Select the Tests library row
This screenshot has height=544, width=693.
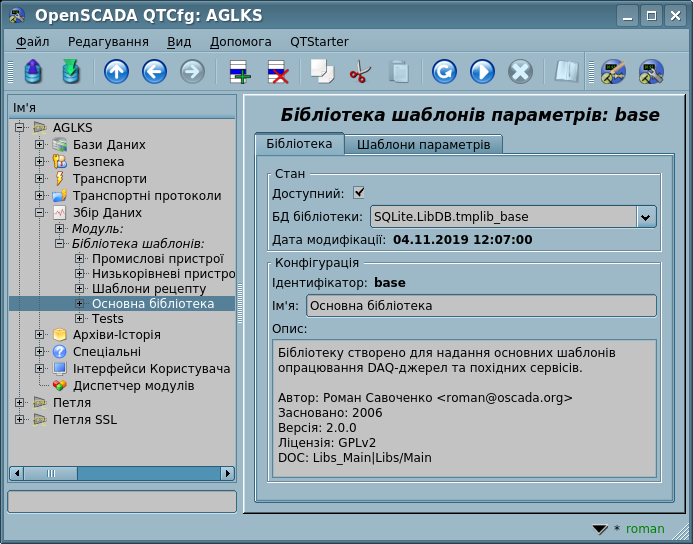click(x=108, y=319)
